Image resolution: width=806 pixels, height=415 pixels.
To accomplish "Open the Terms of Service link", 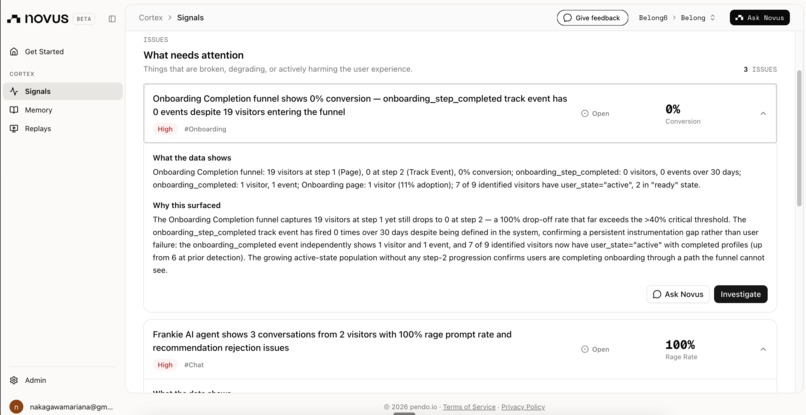I will coord(469,407).
